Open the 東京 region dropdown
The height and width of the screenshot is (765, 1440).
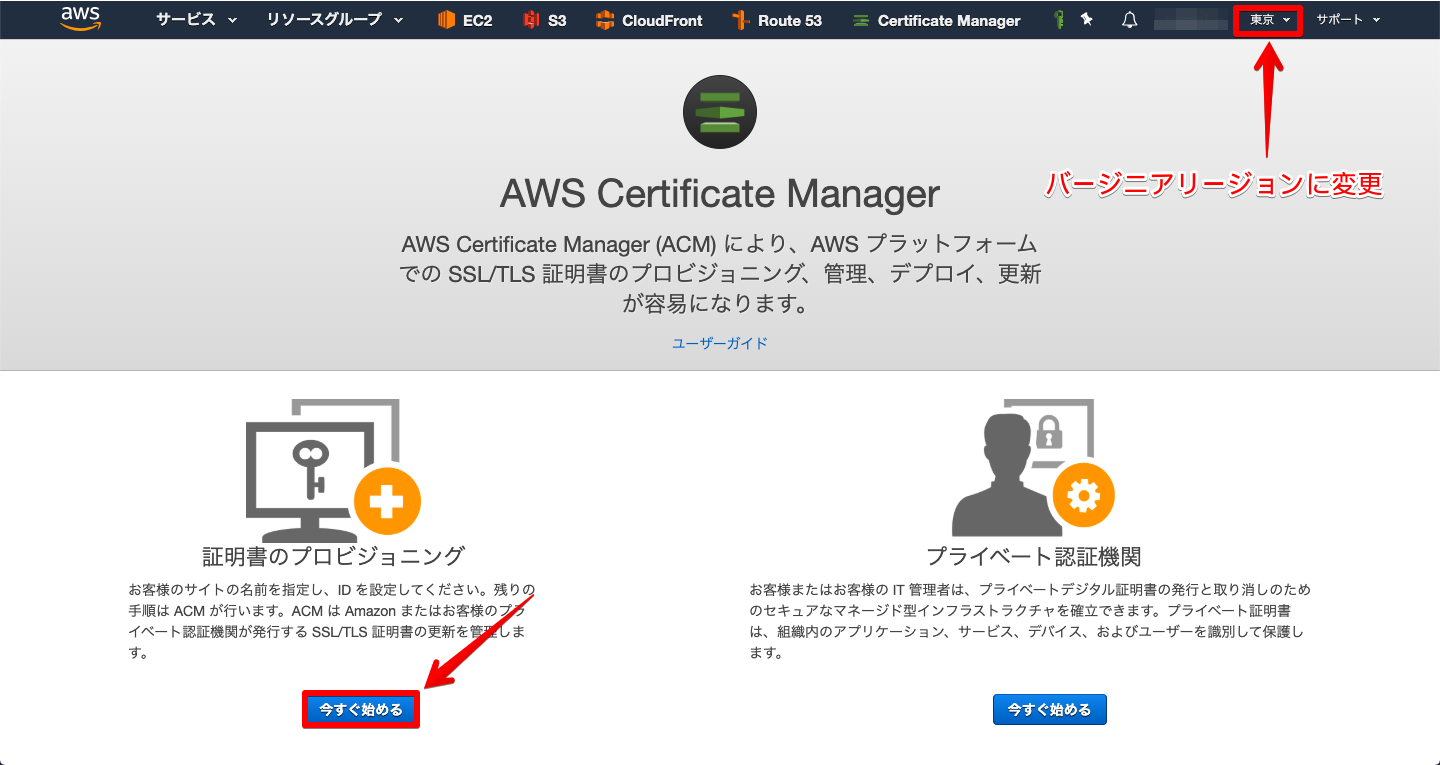coord(1266,19)
